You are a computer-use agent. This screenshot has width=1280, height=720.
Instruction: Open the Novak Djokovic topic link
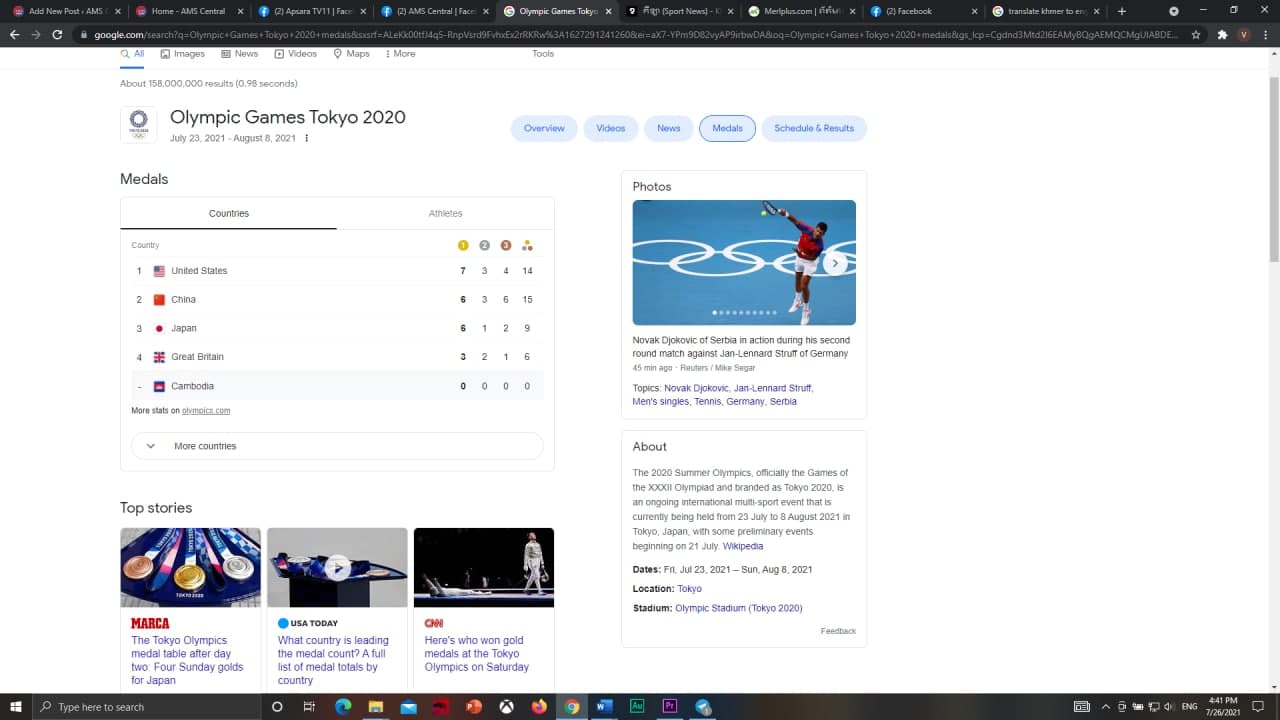coord(696,388)
